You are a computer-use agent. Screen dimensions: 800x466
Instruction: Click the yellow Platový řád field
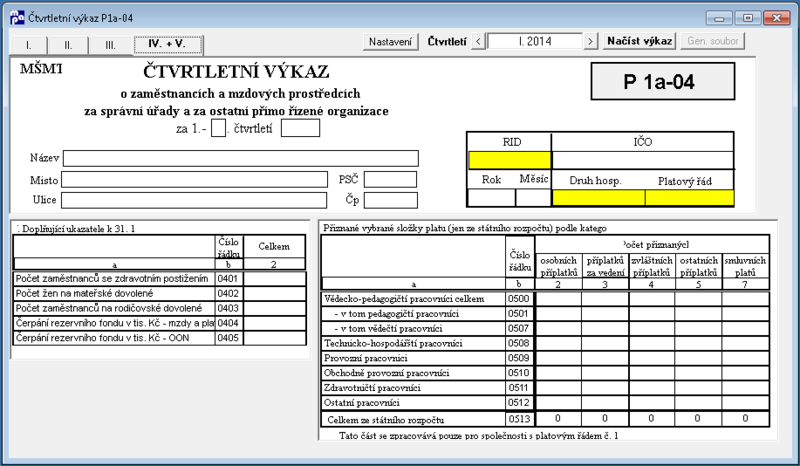click(x=689, y=198)
